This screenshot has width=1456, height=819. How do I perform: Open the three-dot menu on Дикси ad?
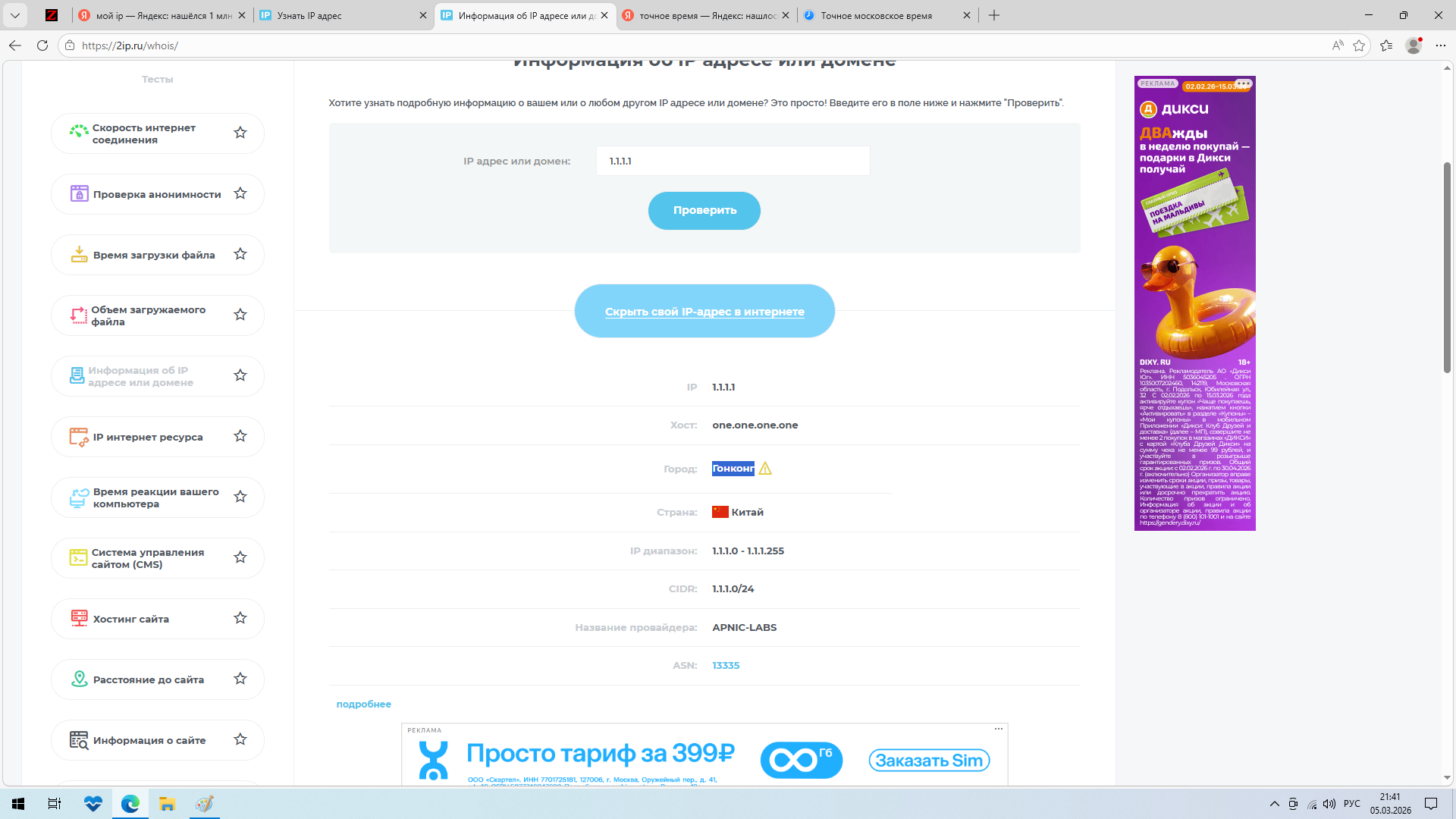click(x=1243, y=83)
